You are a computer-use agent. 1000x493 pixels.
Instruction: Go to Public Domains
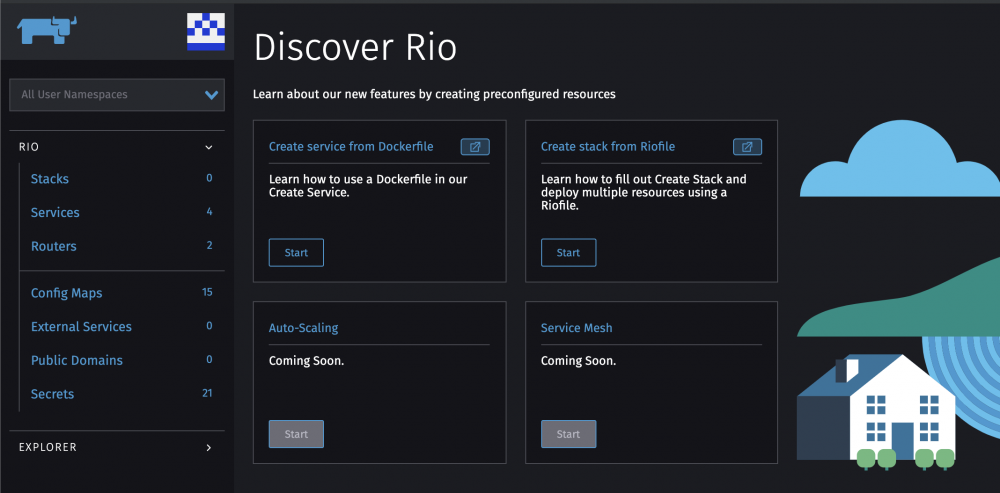click(77, 360)
